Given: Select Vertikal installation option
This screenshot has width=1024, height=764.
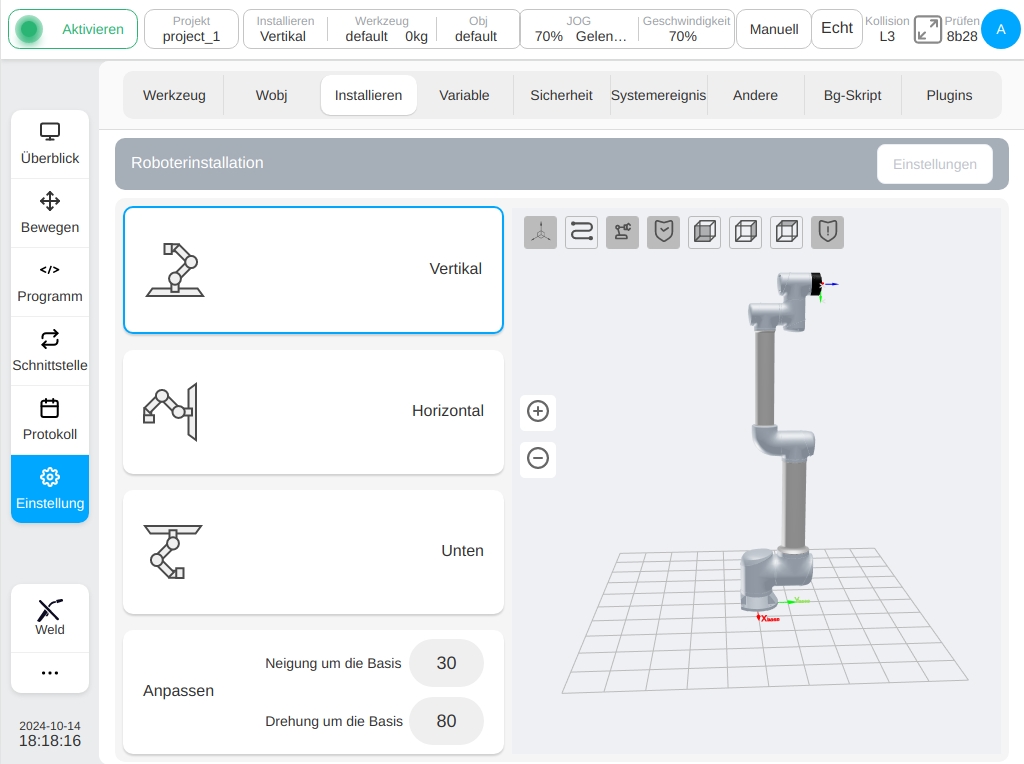Looking at the screenshot, I should pyautogui.click(x=313, y=270).
